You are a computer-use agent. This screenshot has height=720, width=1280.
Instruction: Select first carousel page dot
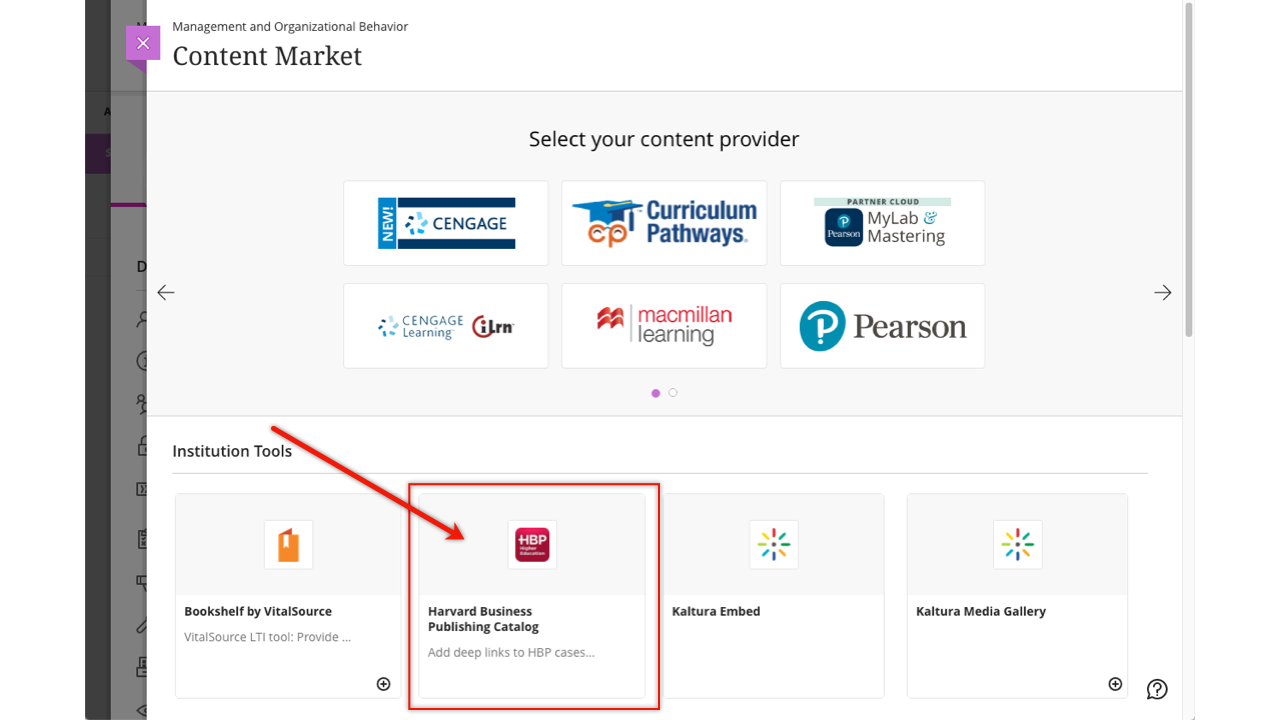tap(656, 393)
